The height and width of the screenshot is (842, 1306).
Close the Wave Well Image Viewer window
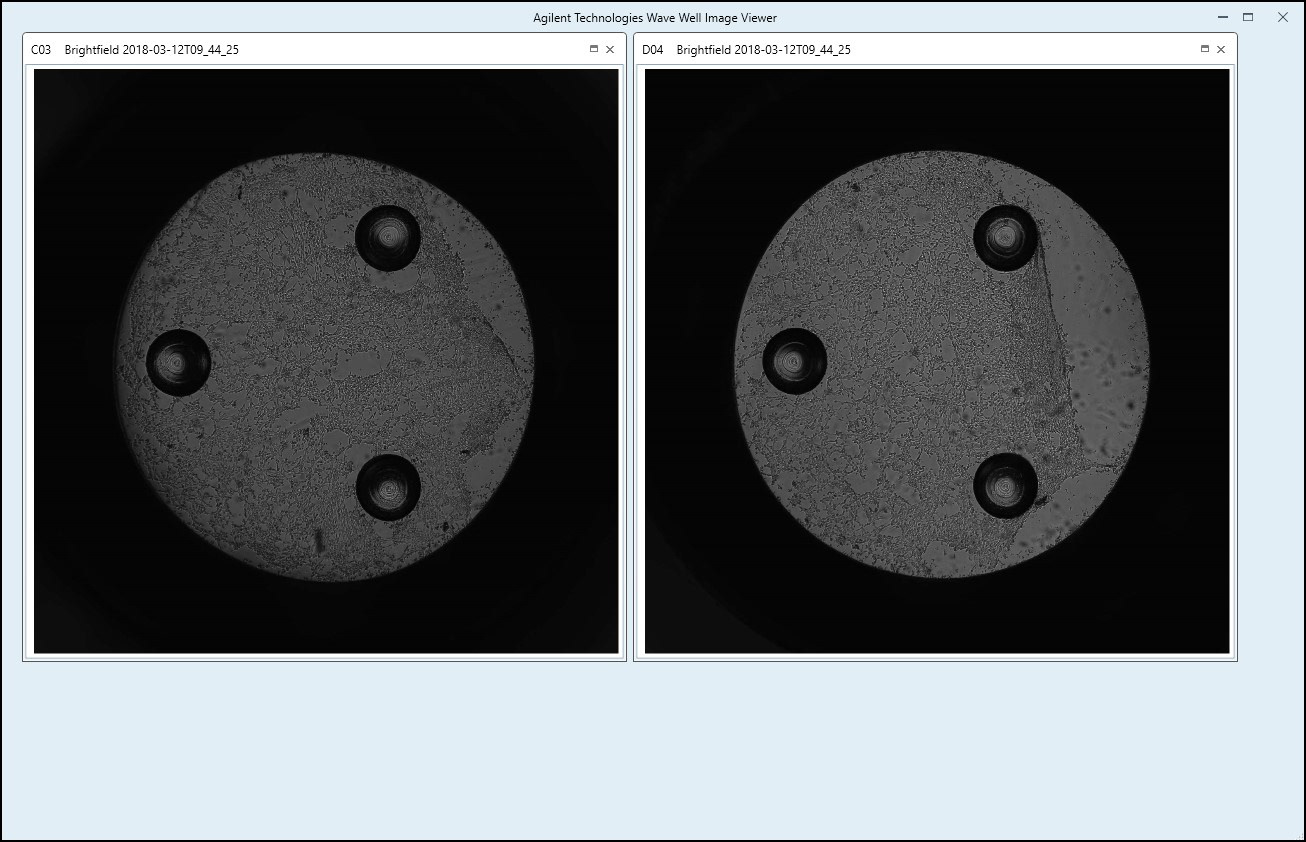pos(1283,17)
